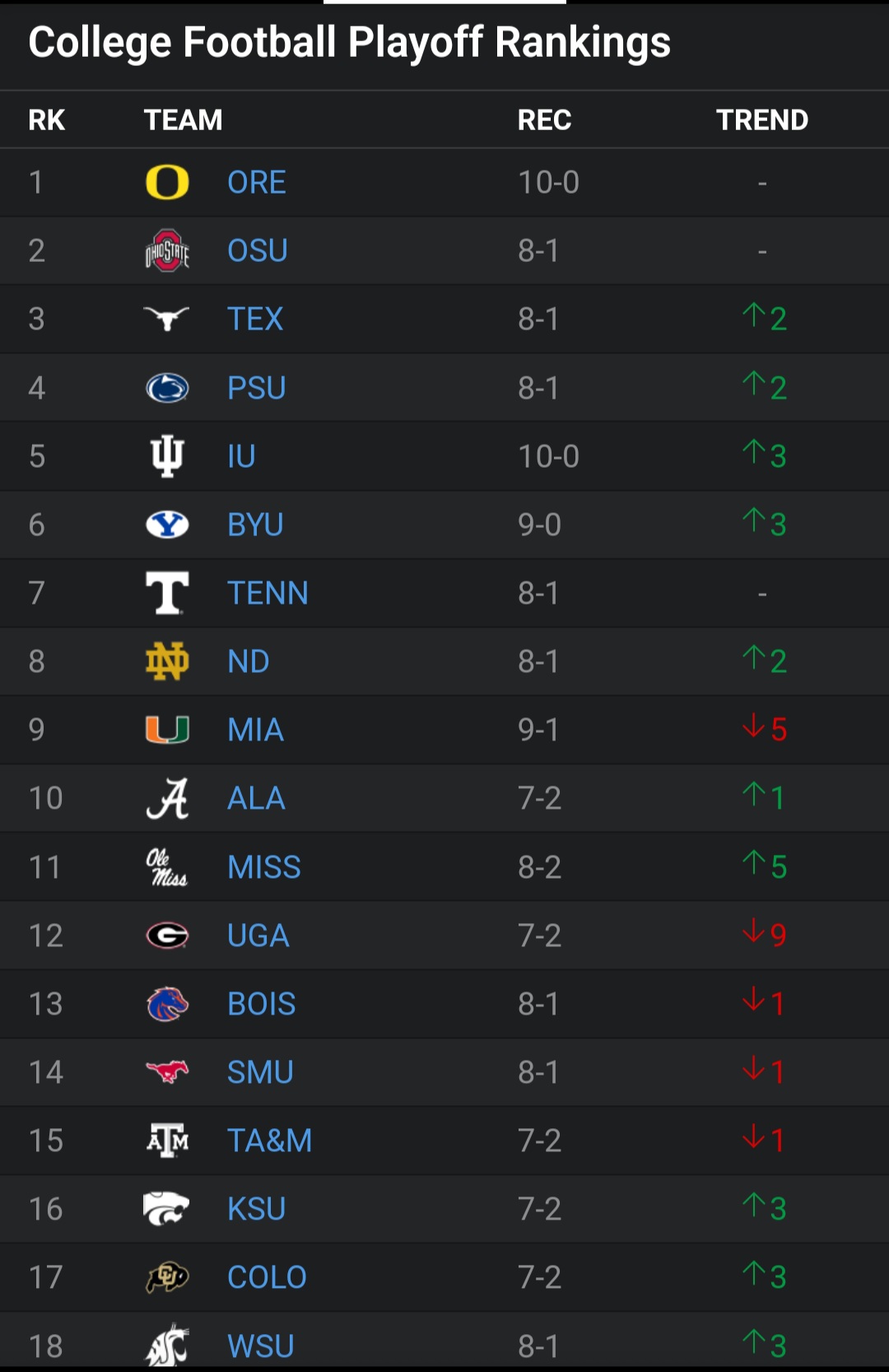Tap the Notre Dame ND logo

pyautogui.click(x=167, y=661)
